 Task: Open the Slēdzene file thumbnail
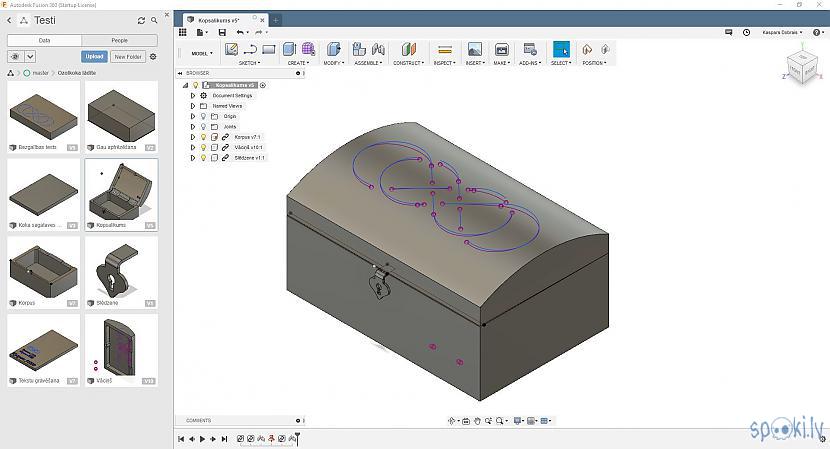[x=121, y=272]
